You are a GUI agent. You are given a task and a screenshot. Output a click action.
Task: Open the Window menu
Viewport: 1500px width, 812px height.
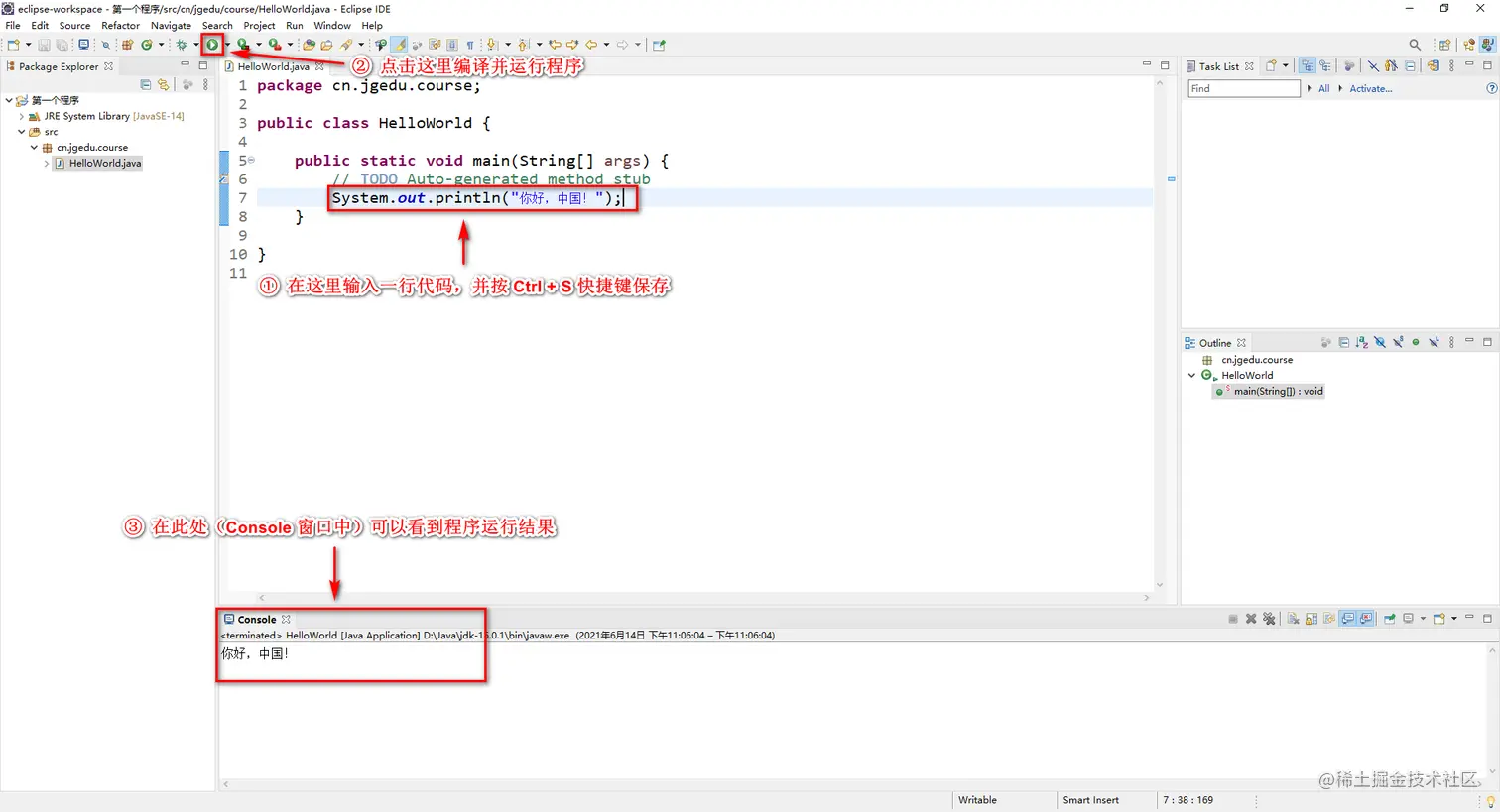[x=332, y=25]
